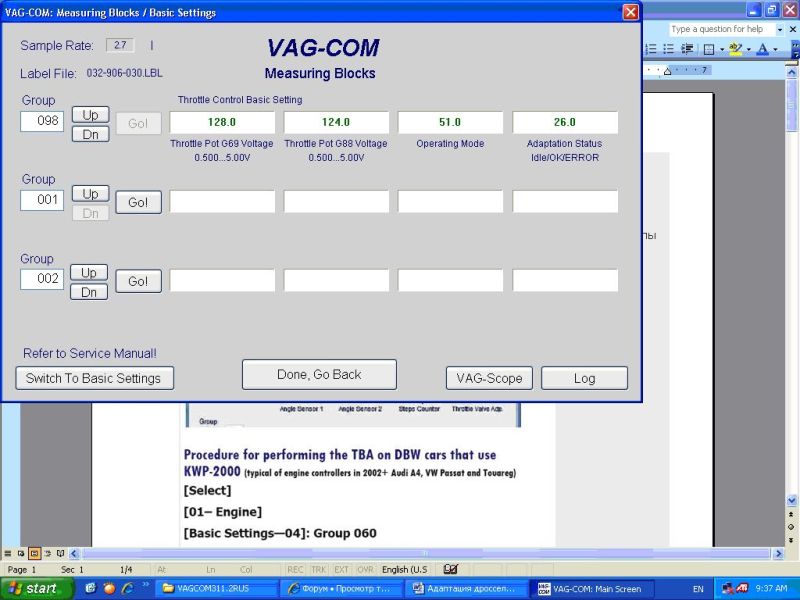Click the Word numbered list icon
The width and height of the screenshot is (800, 600).
click(x=651, y=49)
